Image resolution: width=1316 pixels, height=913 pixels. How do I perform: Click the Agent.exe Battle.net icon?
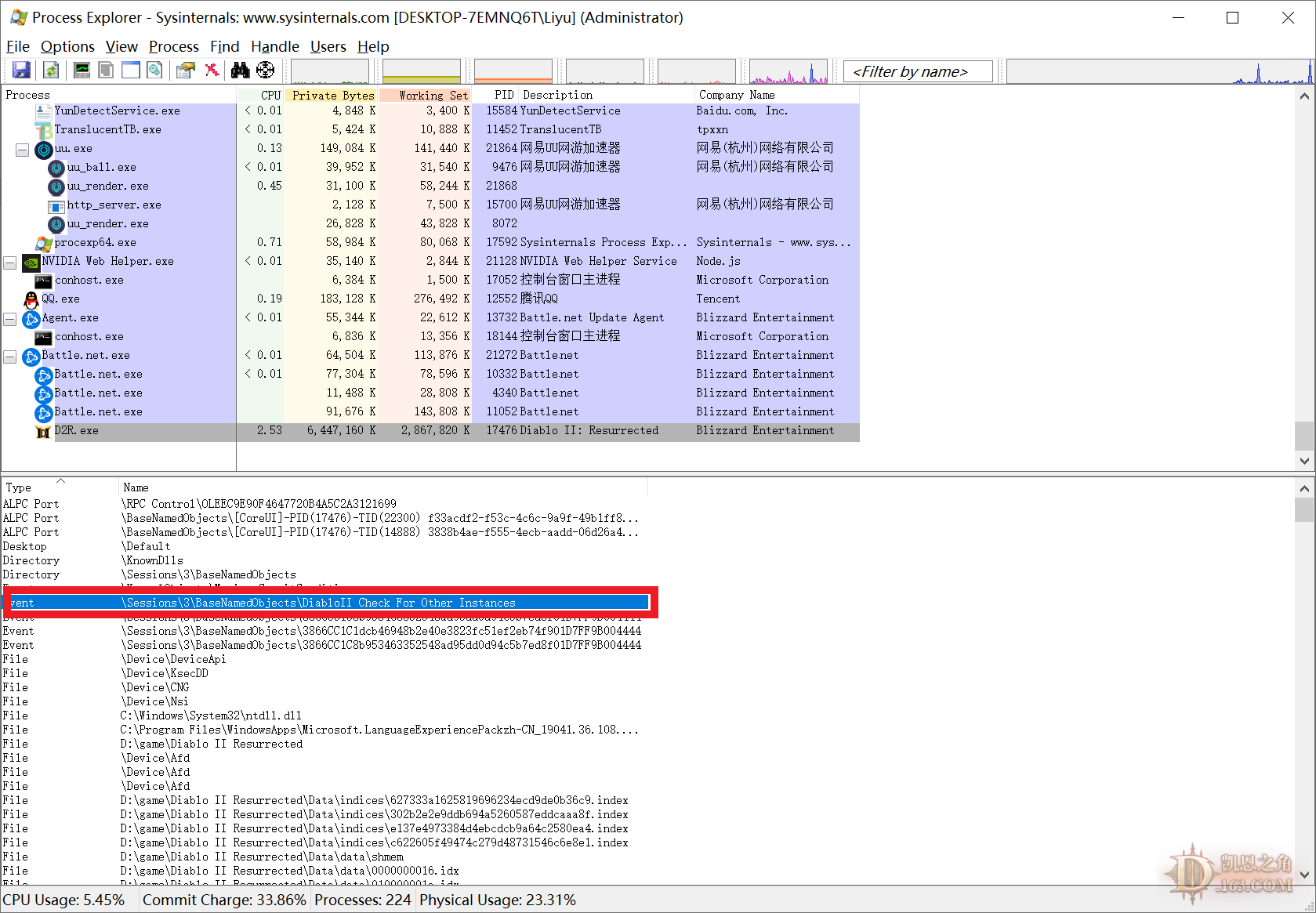point(31,319)
